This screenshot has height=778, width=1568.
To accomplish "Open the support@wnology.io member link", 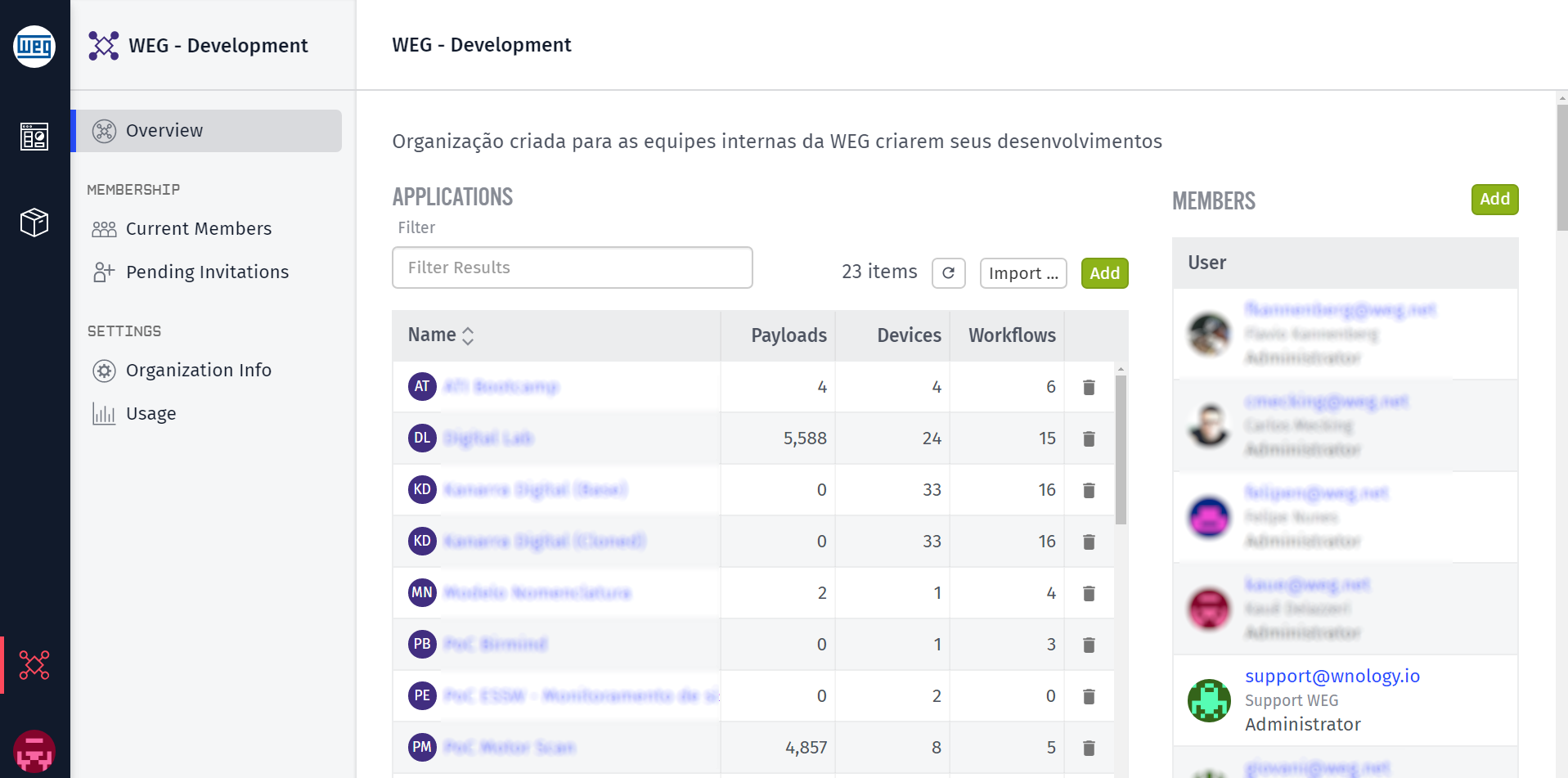I will [x=1332, y=676].
